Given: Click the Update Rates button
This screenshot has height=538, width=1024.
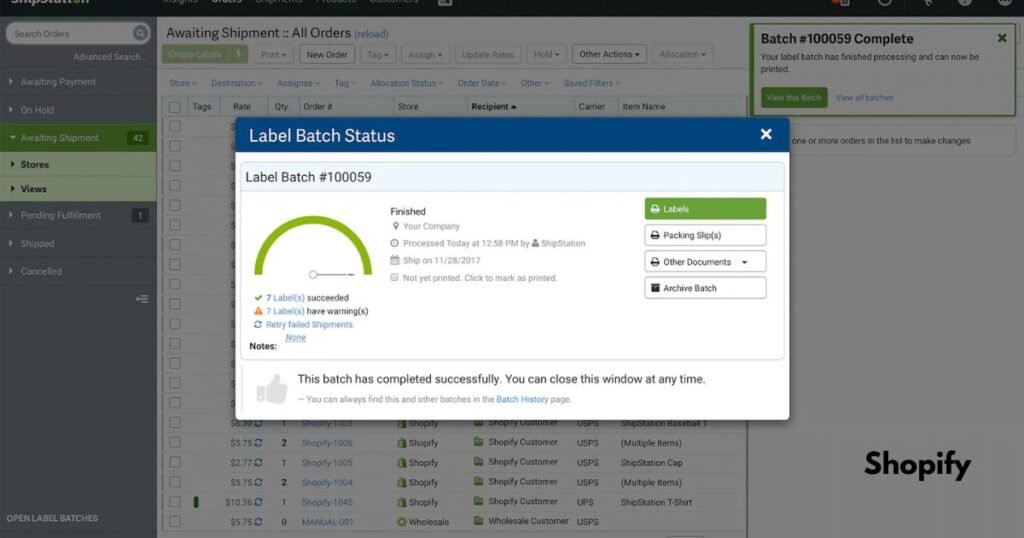Looking at the screenshot, I should (x=488, y=54).
